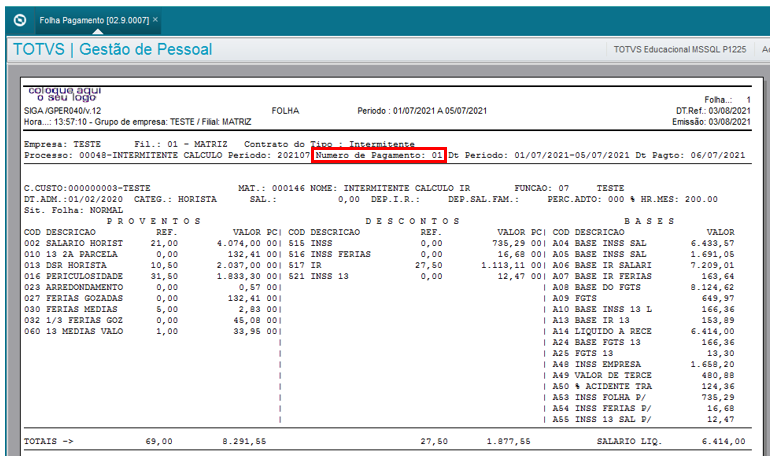Click the total 8.291,55 proventos value
This screenshot has height=456, width=770.
pos(244,441)
